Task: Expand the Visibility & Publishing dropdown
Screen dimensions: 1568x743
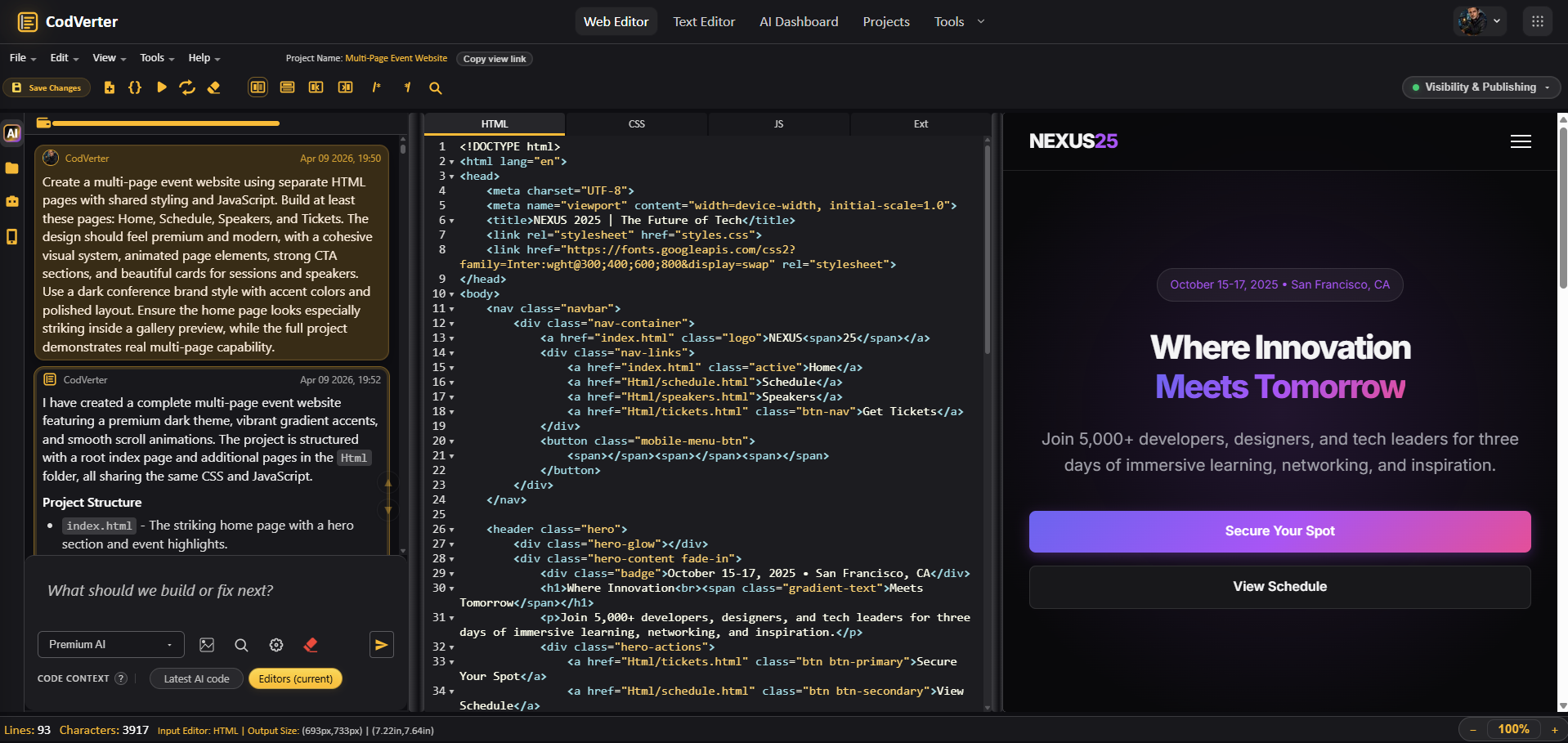Action: (x=1481, y=87)
